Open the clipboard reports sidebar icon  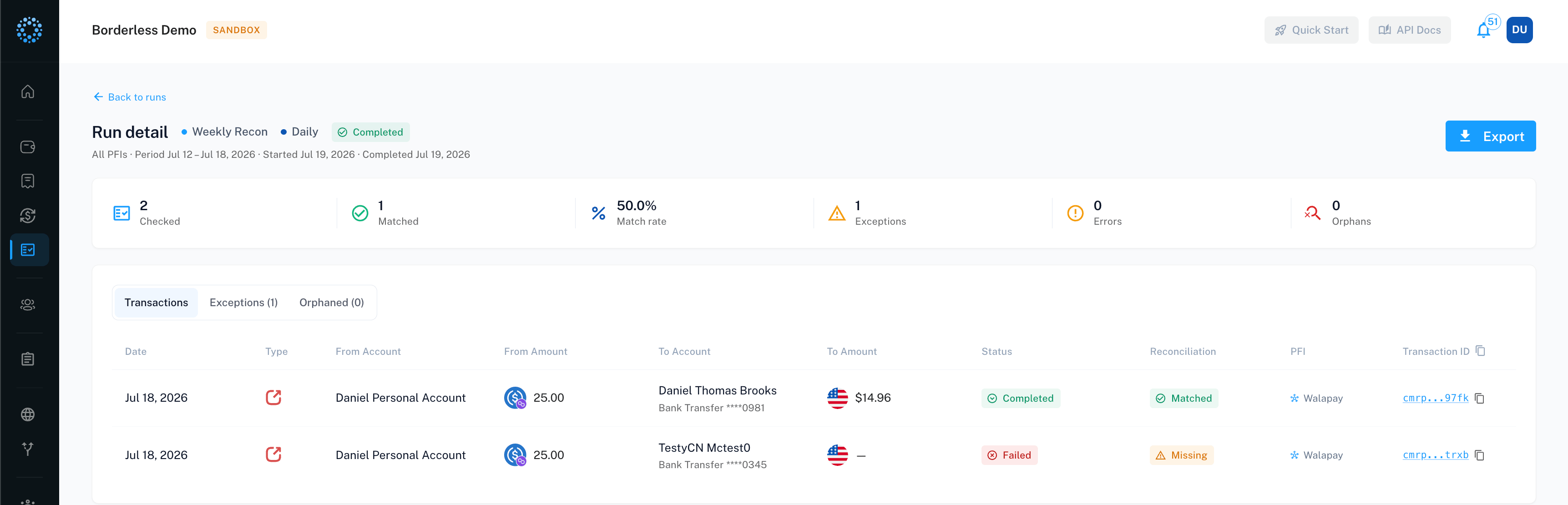pos(28,359)
